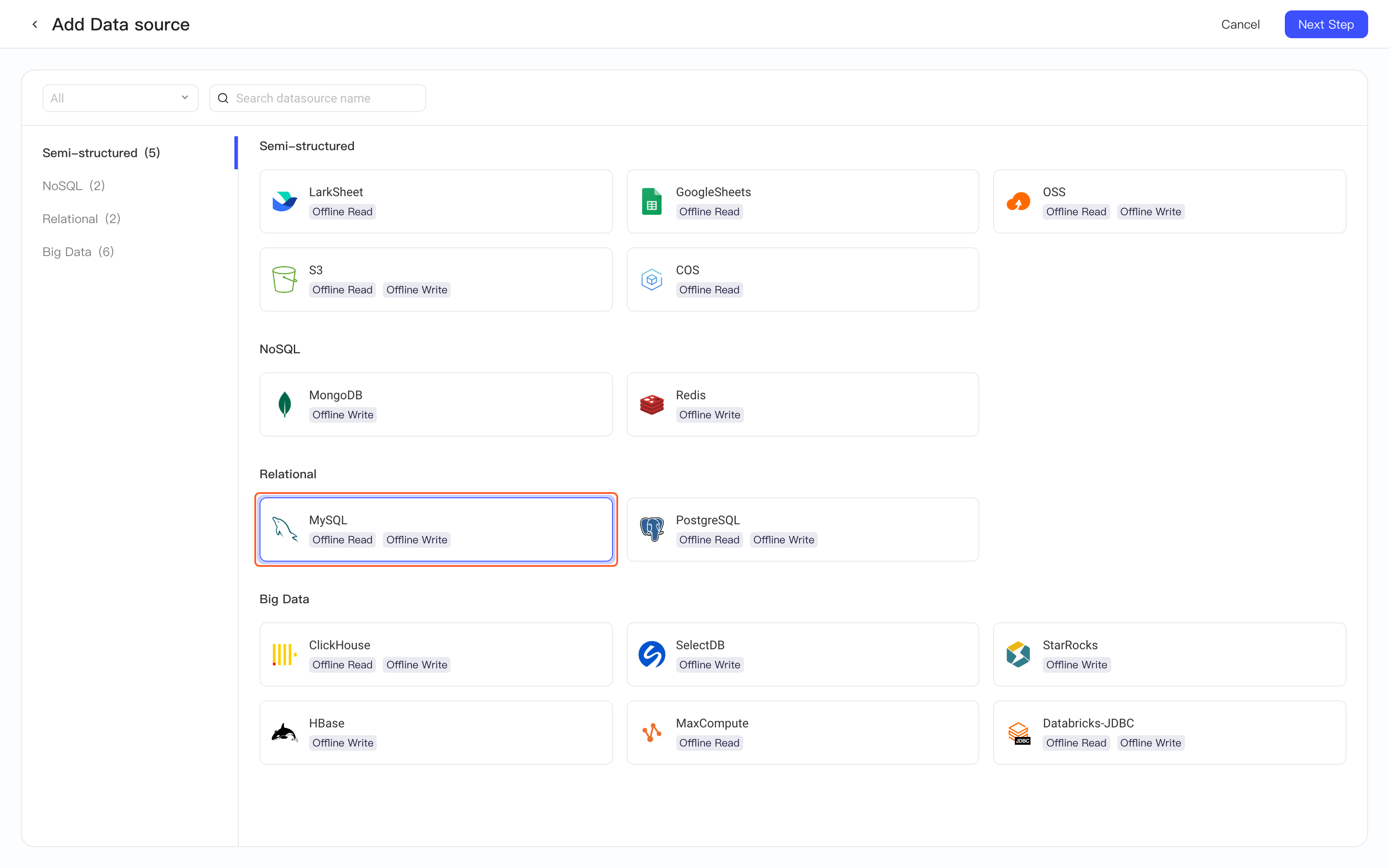1389x868 pixels.
Task: Jump to NoSQL (2) category
Action: click(x=73, y=186)
